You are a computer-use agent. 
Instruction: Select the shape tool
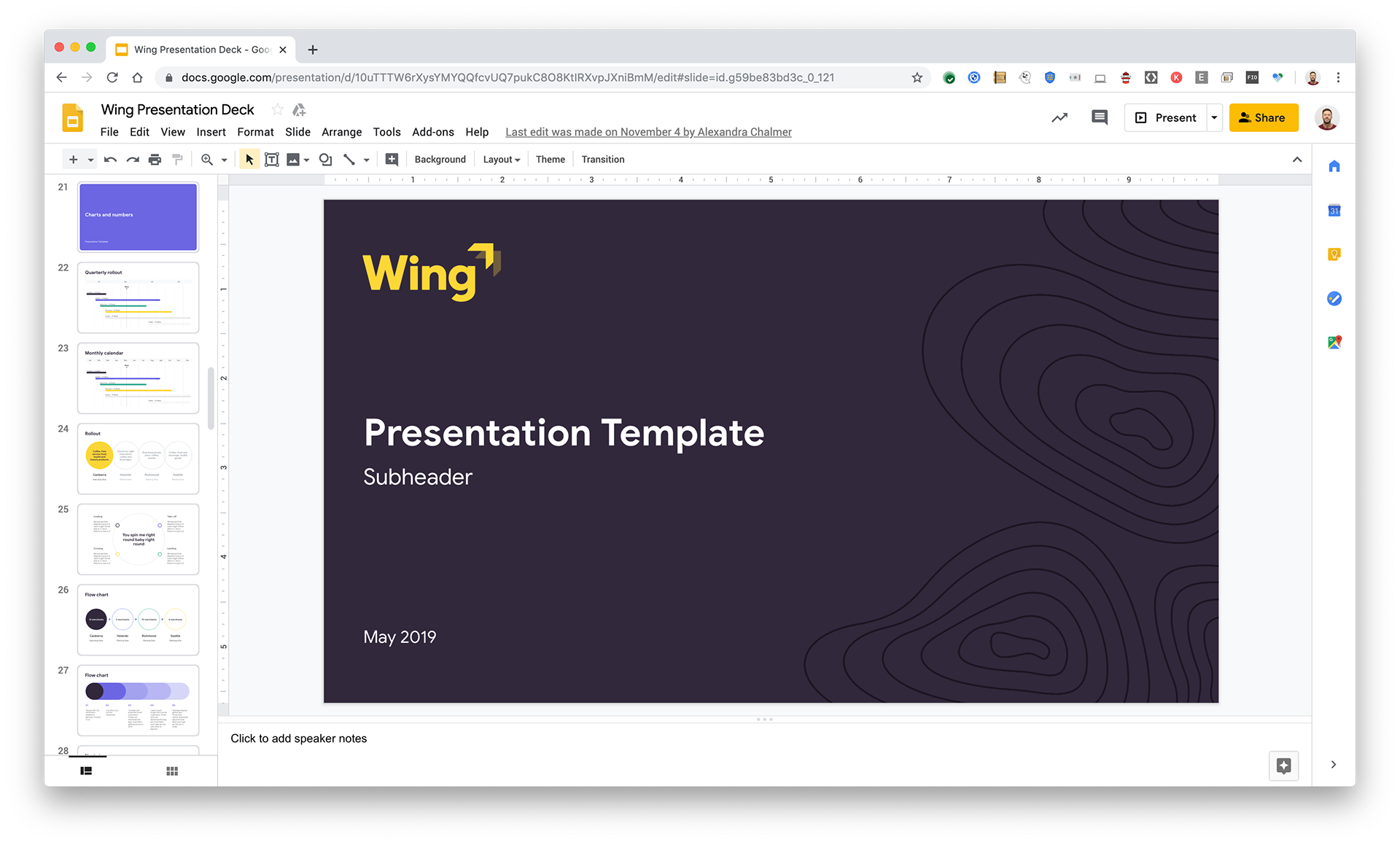325,160
